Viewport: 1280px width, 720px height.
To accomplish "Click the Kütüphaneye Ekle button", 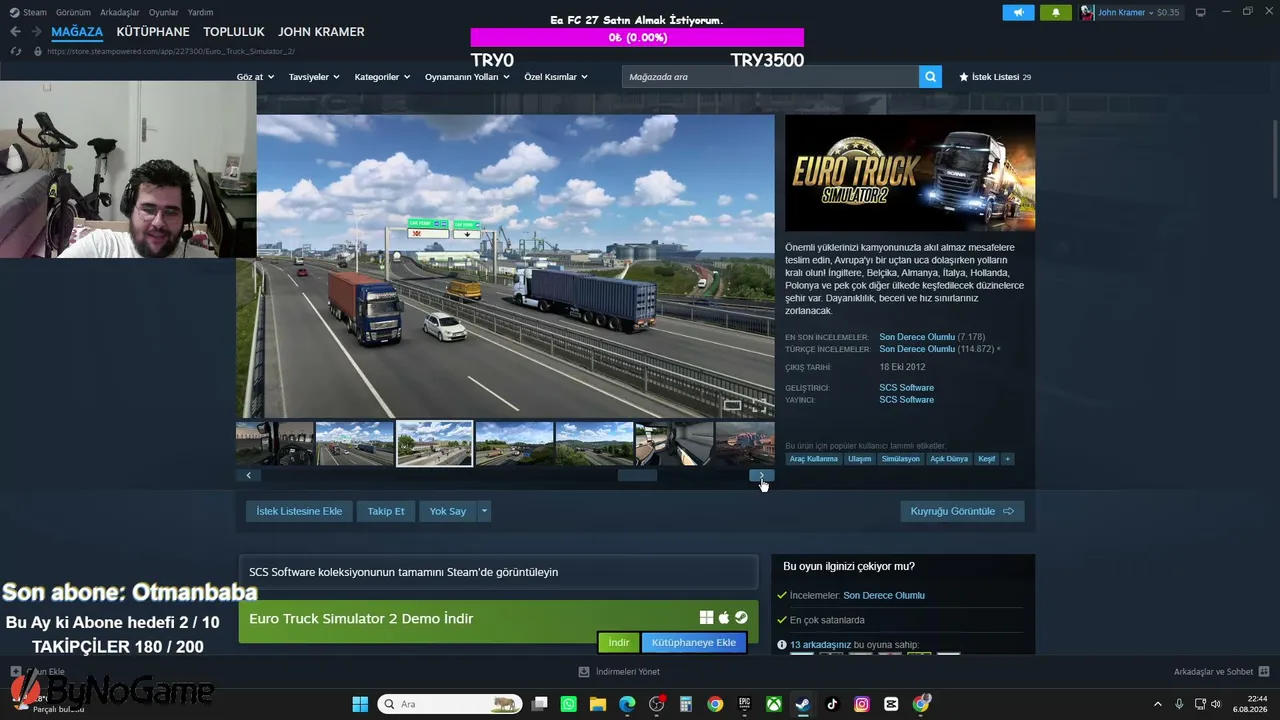I will pyautogui.click(x=694, y=643).
